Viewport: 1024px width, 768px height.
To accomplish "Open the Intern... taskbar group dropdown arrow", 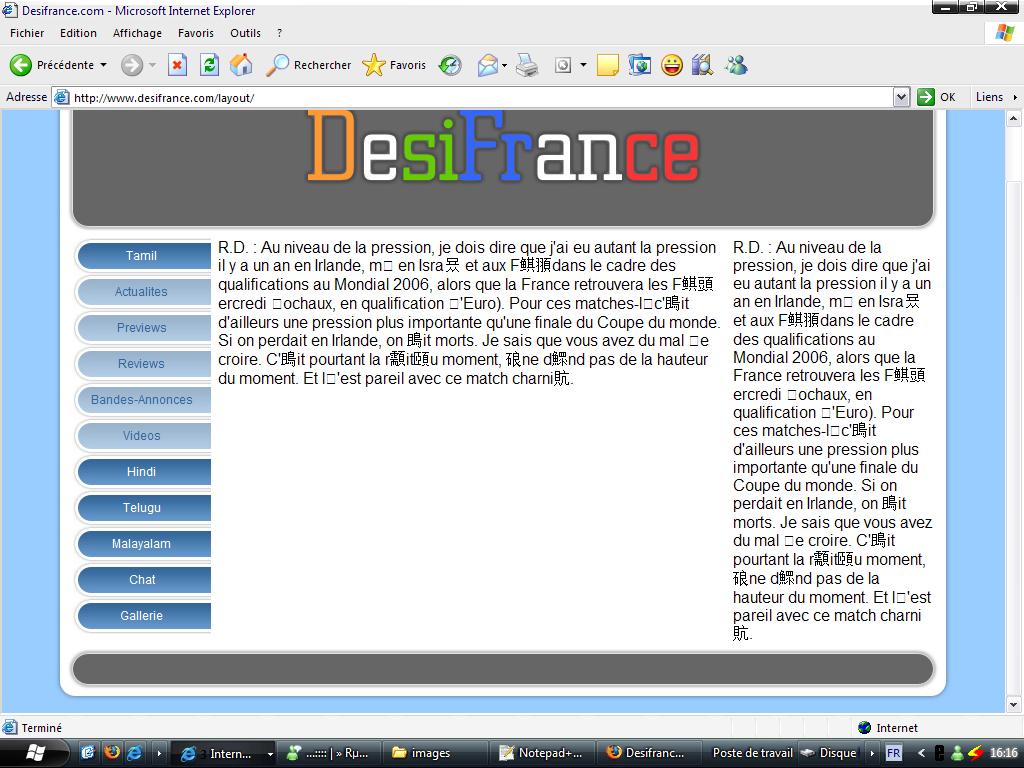I will point(270,754).
